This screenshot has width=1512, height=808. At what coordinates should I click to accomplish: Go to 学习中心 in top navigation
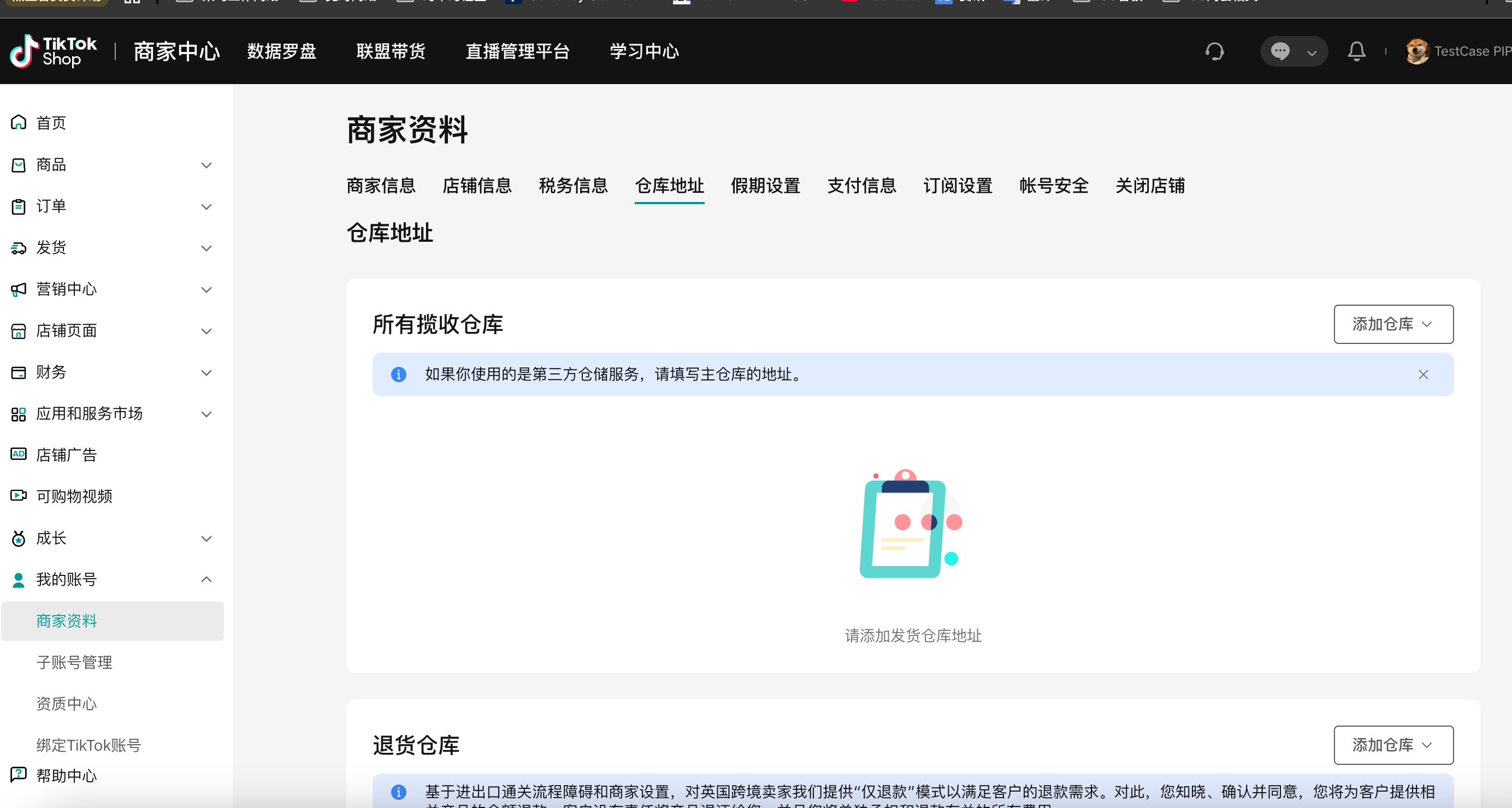[644, 52]
